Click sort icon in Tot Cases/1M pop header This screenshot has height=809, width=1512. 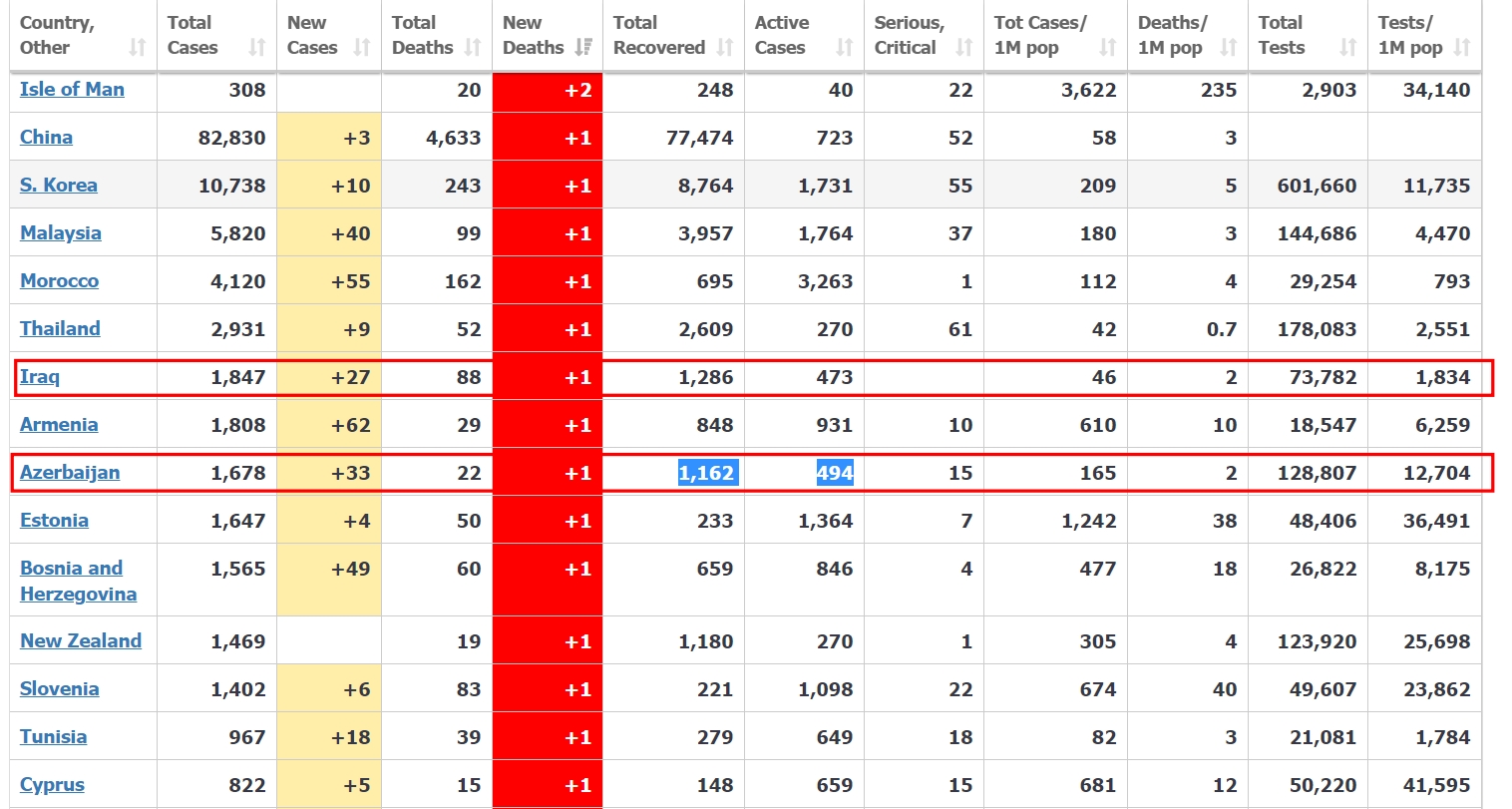pos(1108,47)
